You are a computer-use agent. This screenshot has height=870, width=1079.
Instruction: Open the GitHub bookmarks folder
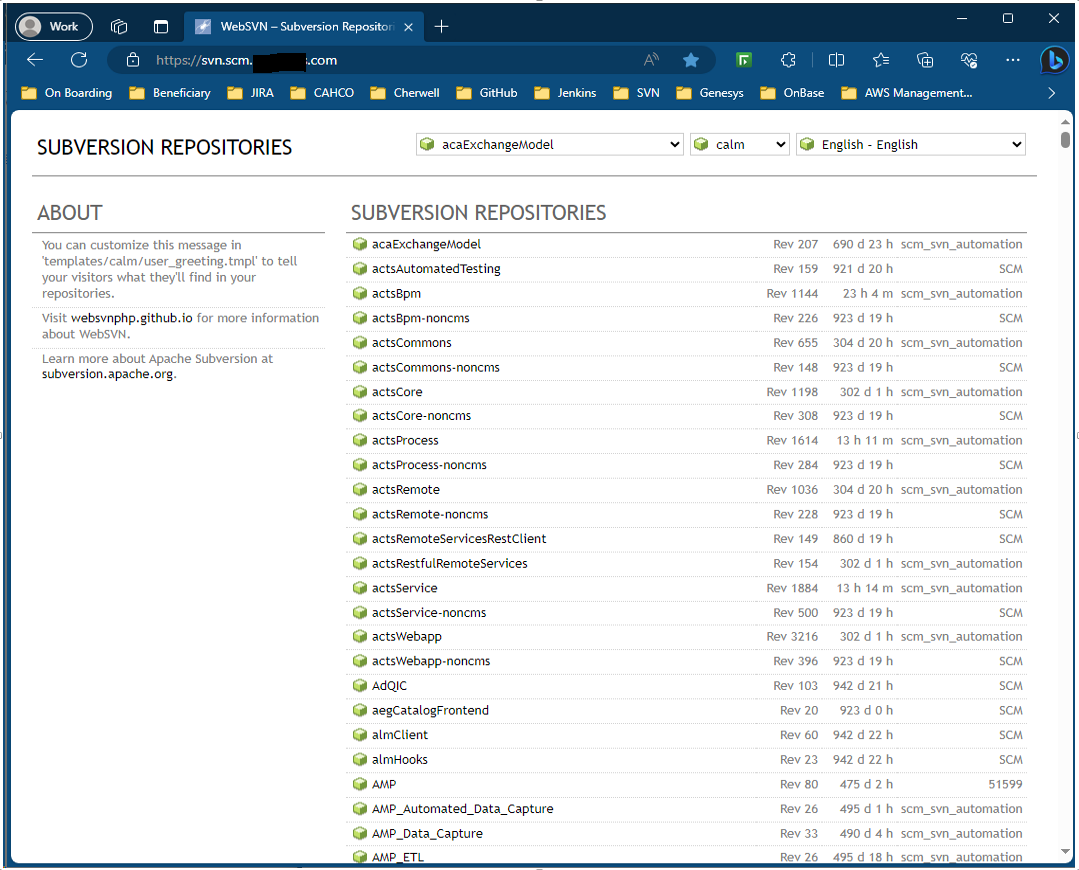click(487, 93)
